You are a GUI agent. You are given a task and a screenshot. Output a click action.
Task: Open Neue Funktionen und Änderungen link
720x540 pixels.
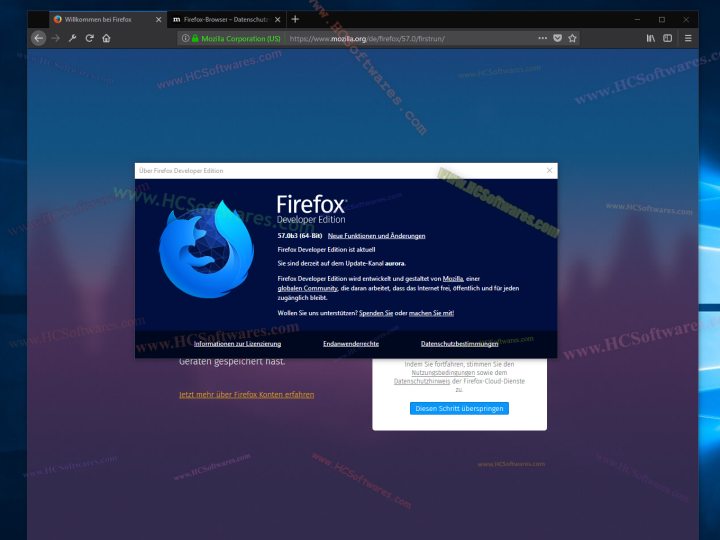[377, 236]
